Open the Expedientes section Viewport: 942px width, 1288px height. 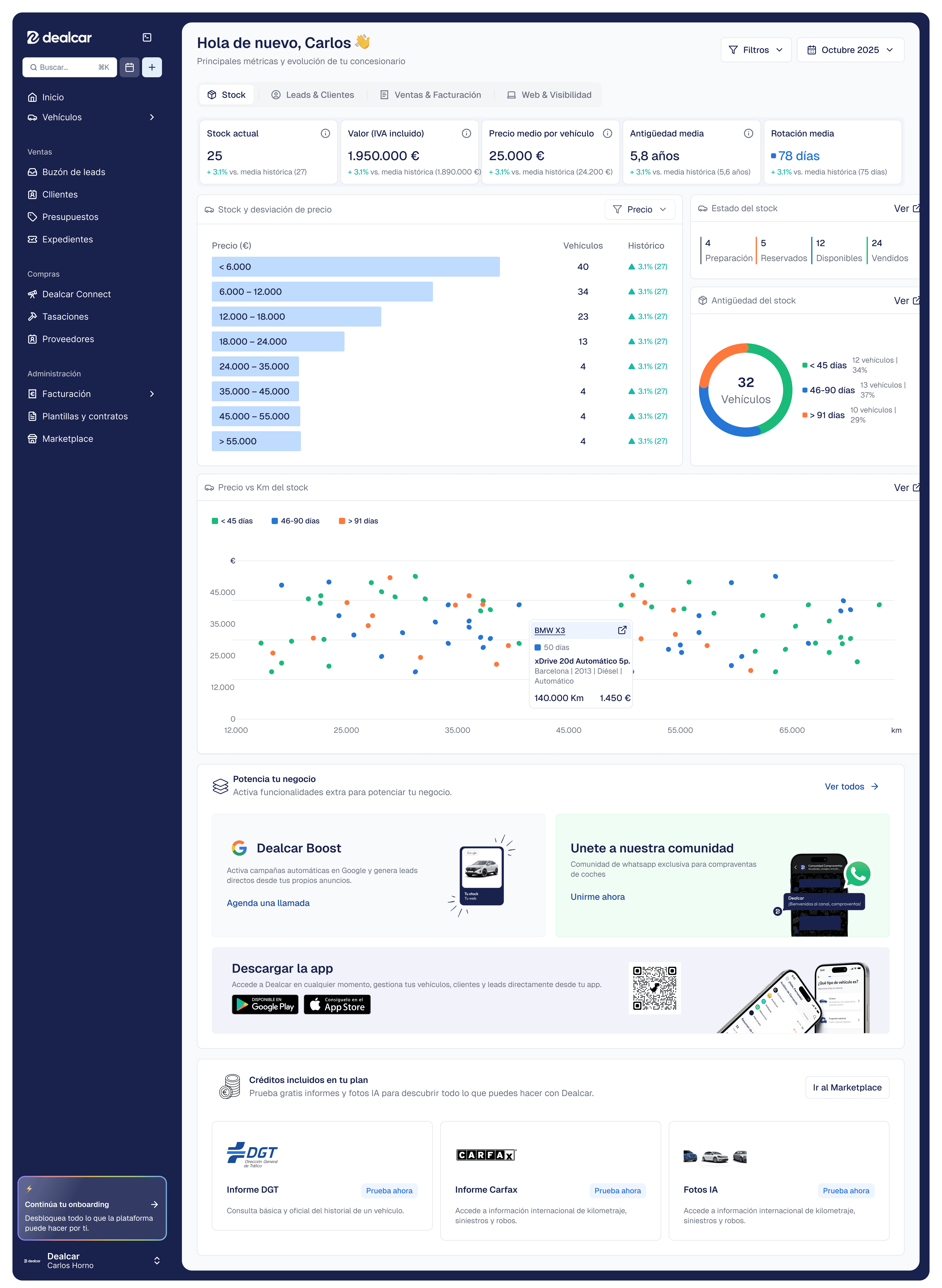pos(68,239)
